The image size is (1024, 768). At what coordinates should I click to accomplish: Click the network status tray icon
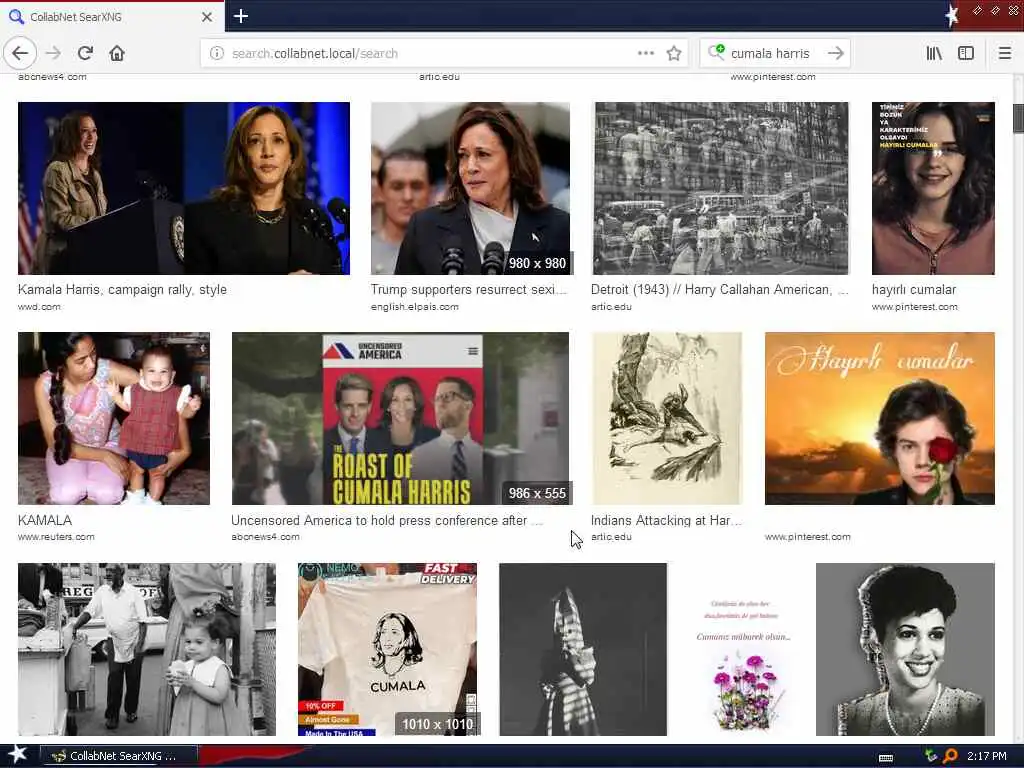931,756
